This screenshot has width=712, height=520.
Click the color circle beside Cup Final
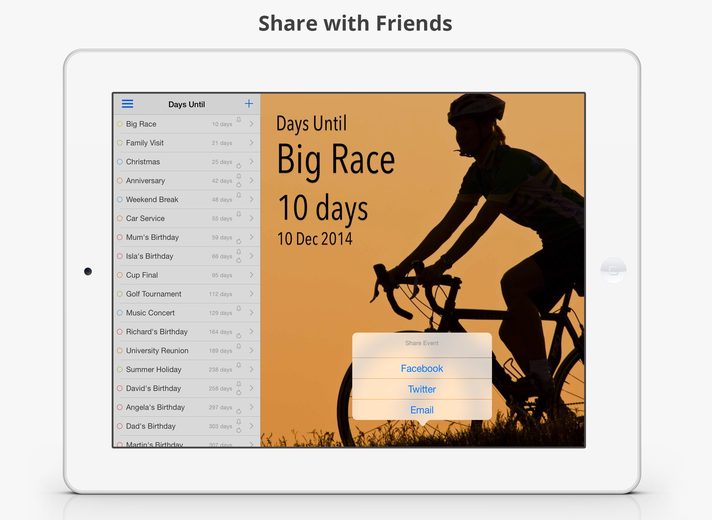(120, 275)
